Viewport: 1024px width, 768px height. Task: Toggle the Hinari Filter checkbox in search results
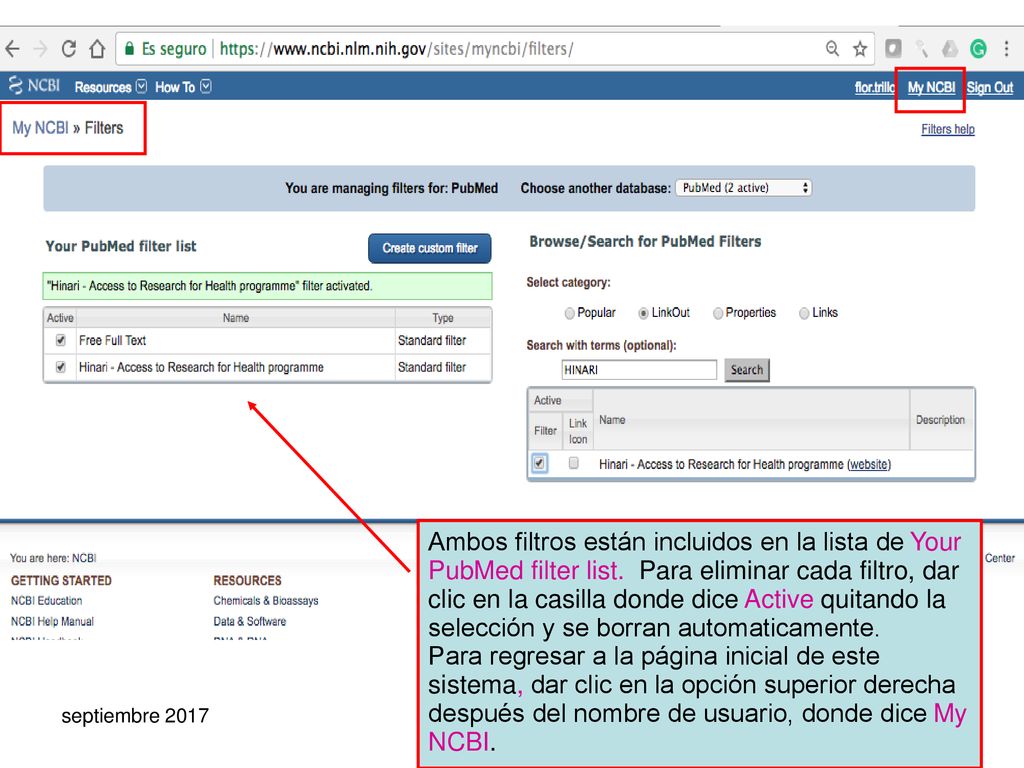coord(539,464)
